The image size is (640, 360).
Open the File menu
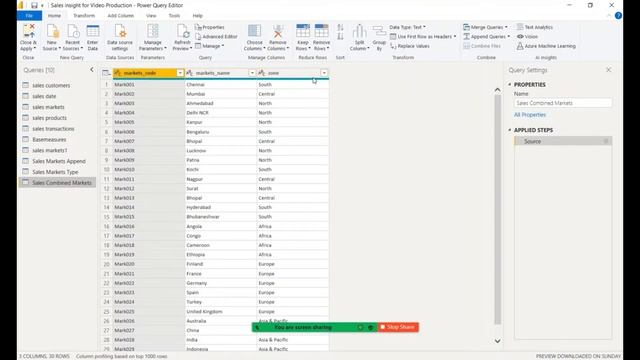(29, 16)
